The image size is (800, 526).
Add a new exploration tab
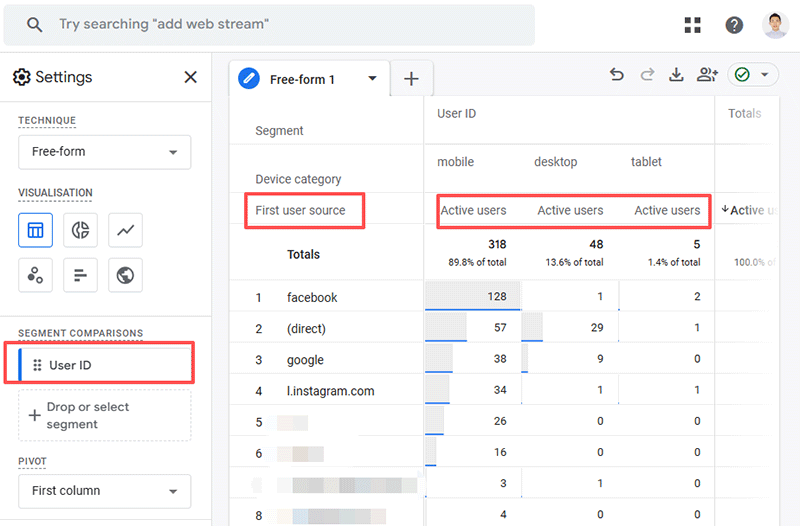click(411, 79)
